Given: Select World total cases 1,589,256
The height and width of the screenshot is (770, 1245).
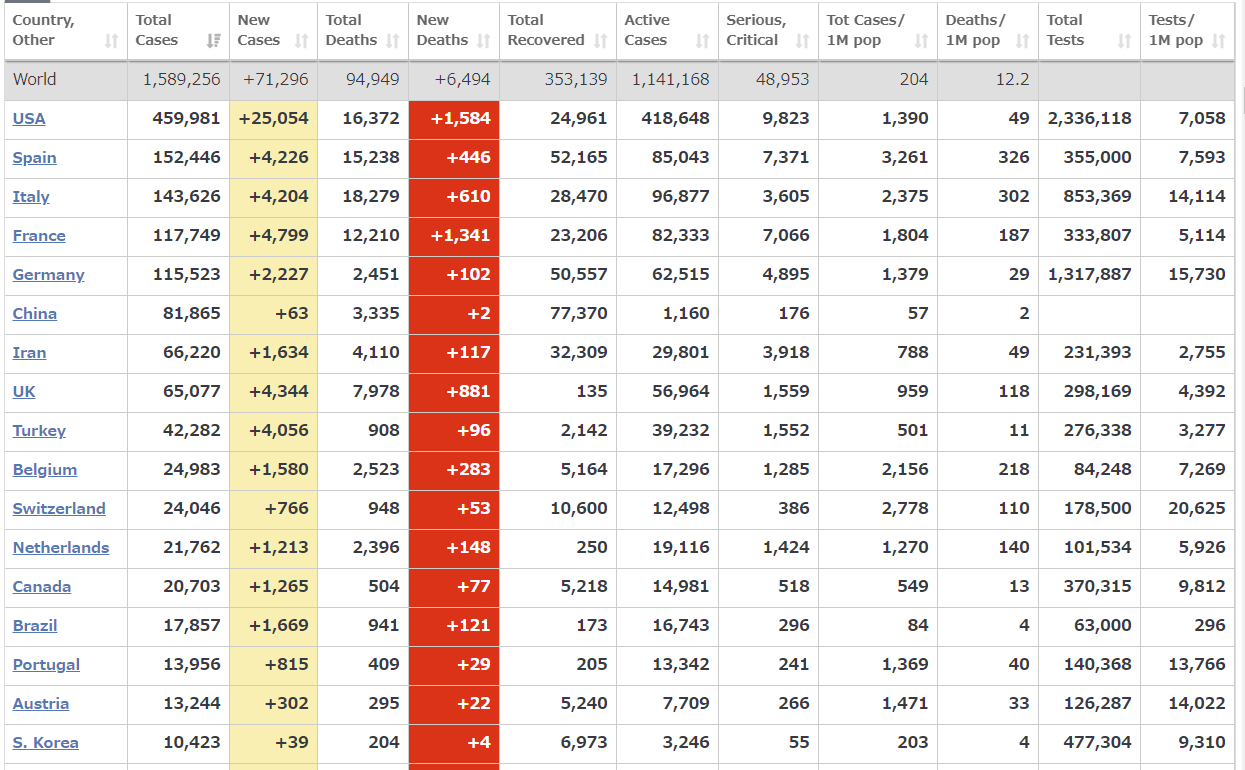Looking at the screenshot, I should 181,79.
